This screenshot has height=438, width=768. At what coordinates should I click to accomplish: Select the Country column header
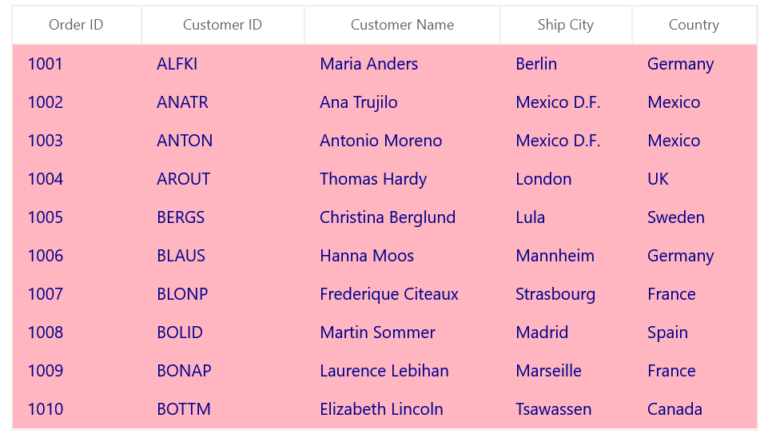coord(694,24)
